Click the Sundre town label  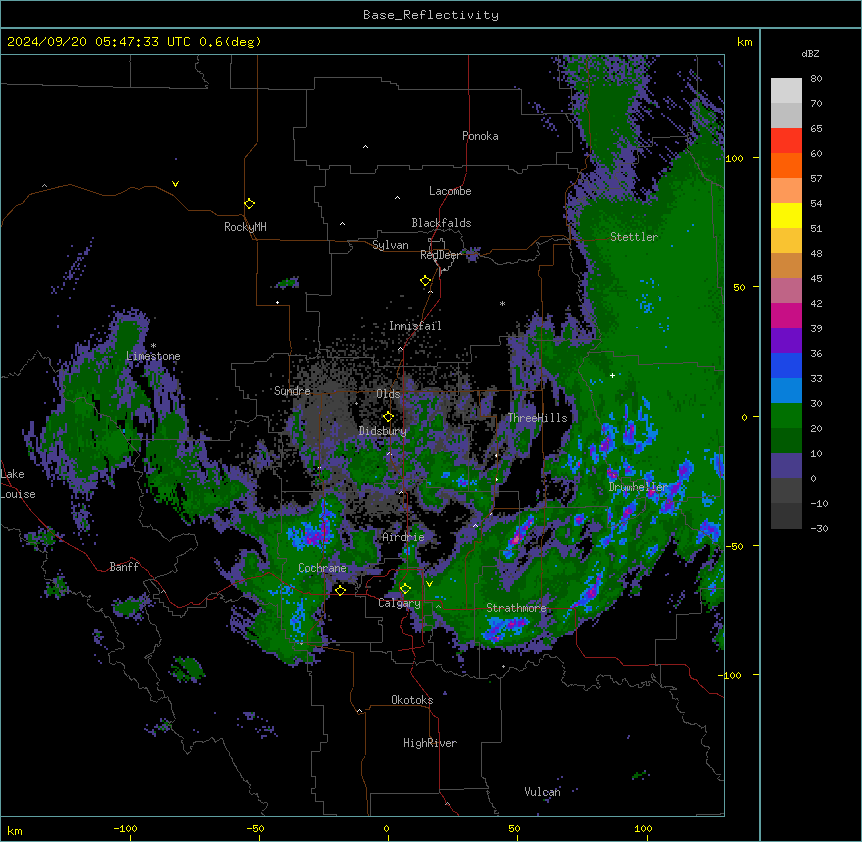[292, 391]
